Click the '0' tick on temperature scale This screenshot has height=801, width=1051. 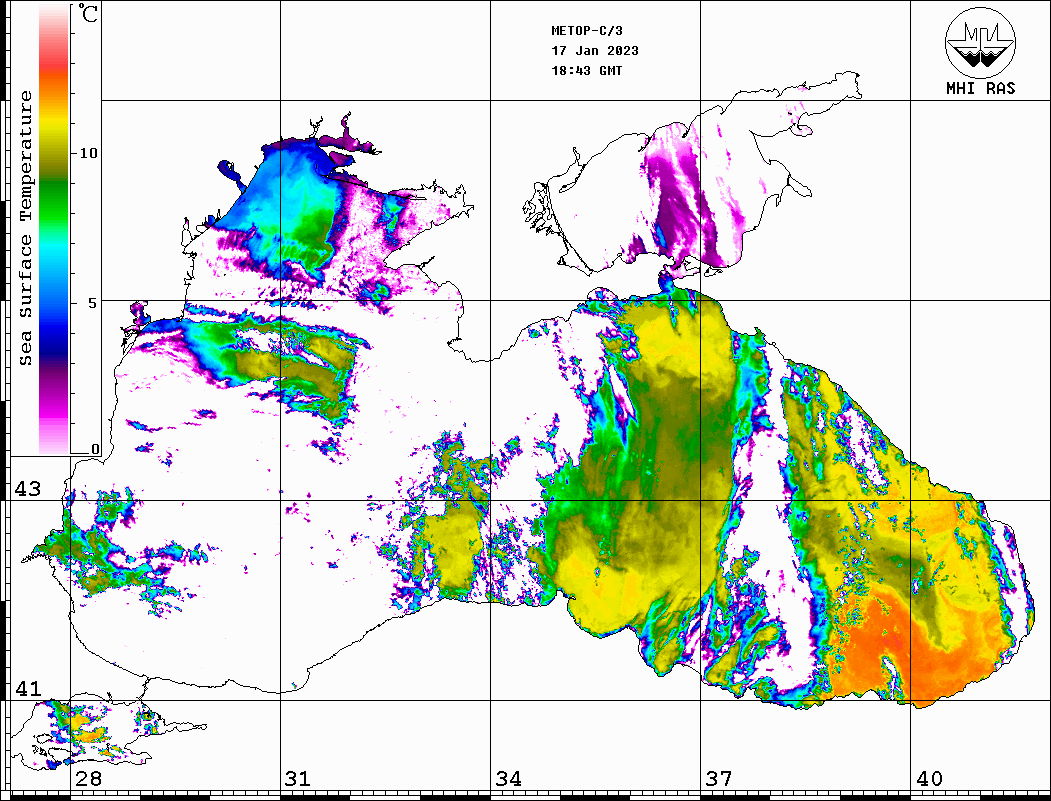pyautogui.click(x=95, y=449)
